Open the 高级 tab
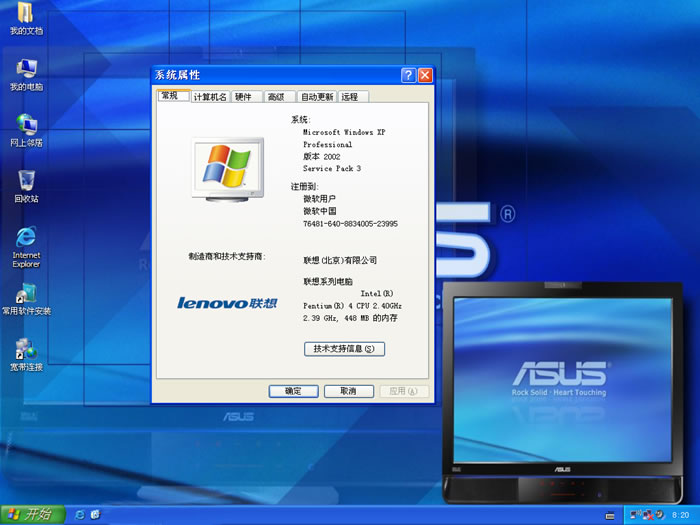The height and width of the screenshot is (525, 700). pyautogui.click(x=279, y=97)
